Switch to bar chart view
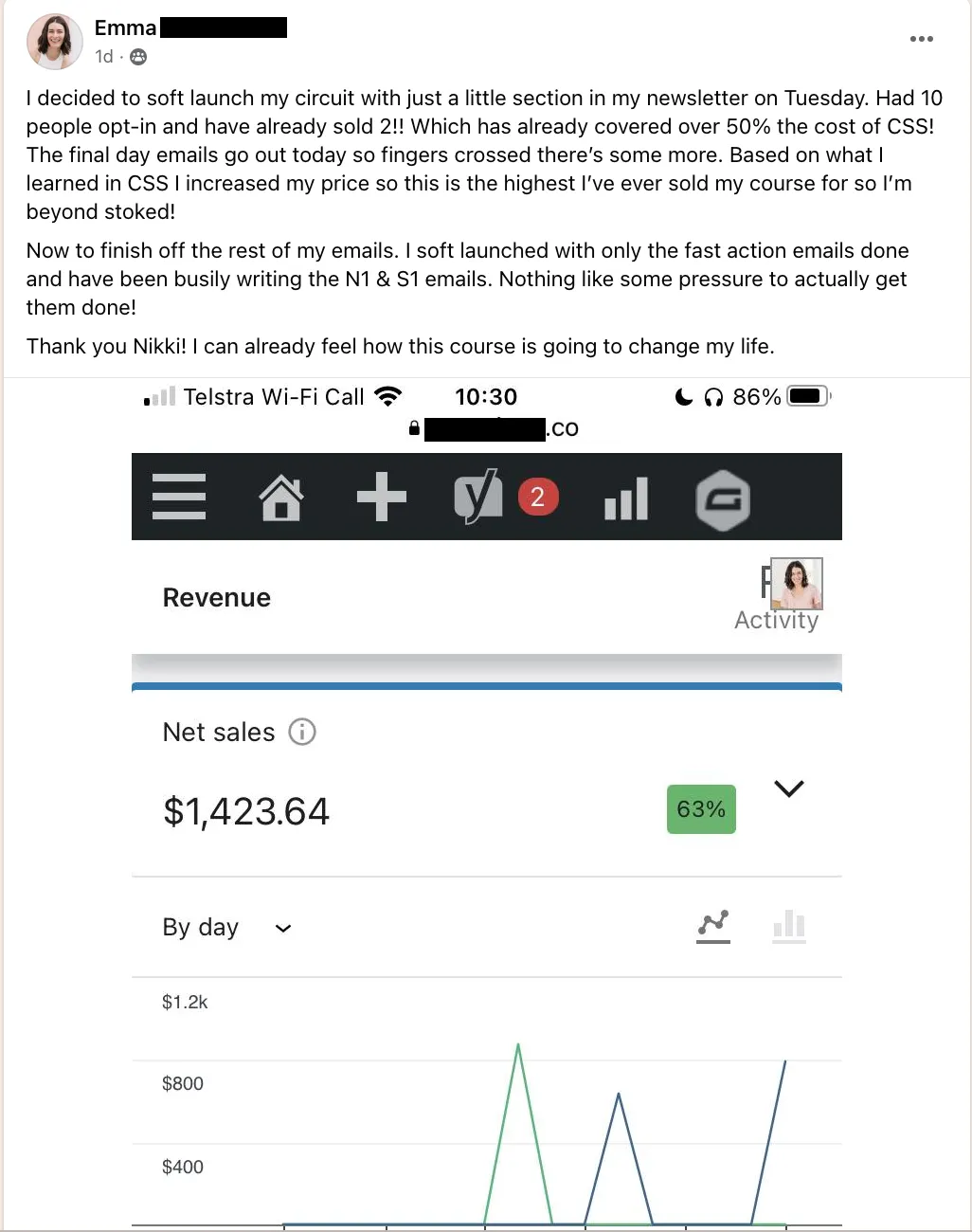 [x=789, y=925]
